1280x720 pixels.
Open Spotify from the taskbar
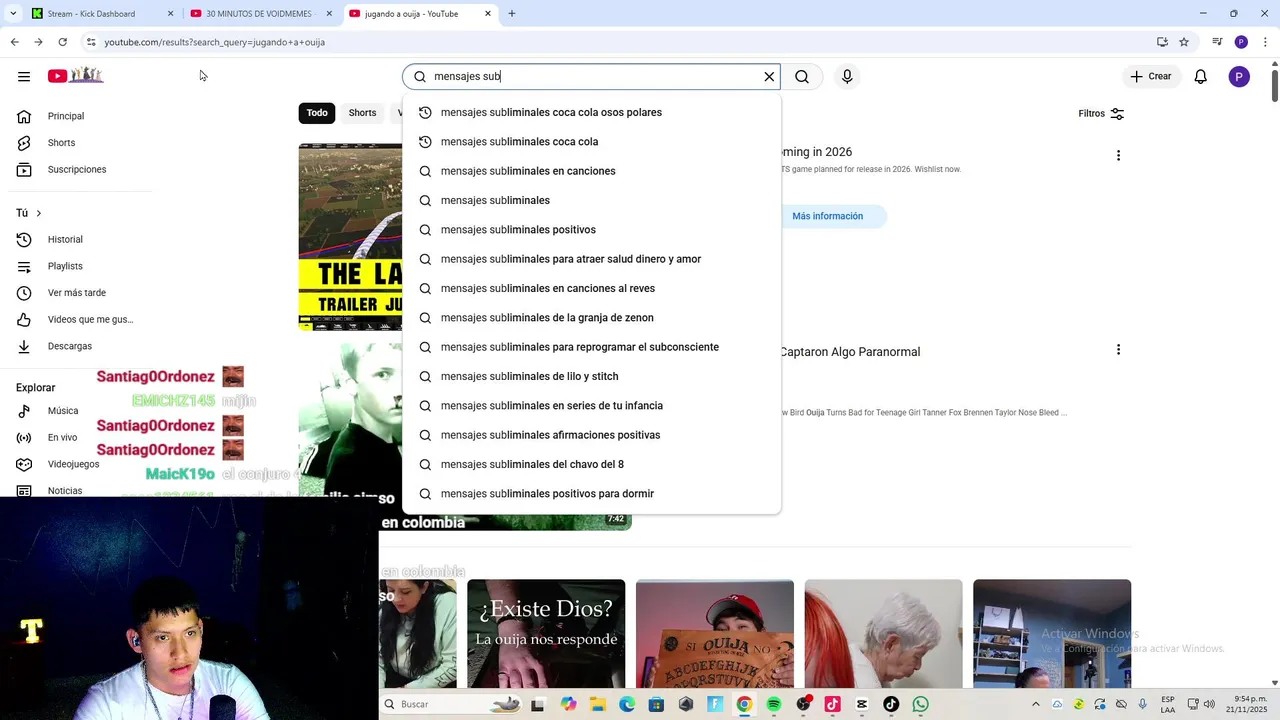point(774,704)
